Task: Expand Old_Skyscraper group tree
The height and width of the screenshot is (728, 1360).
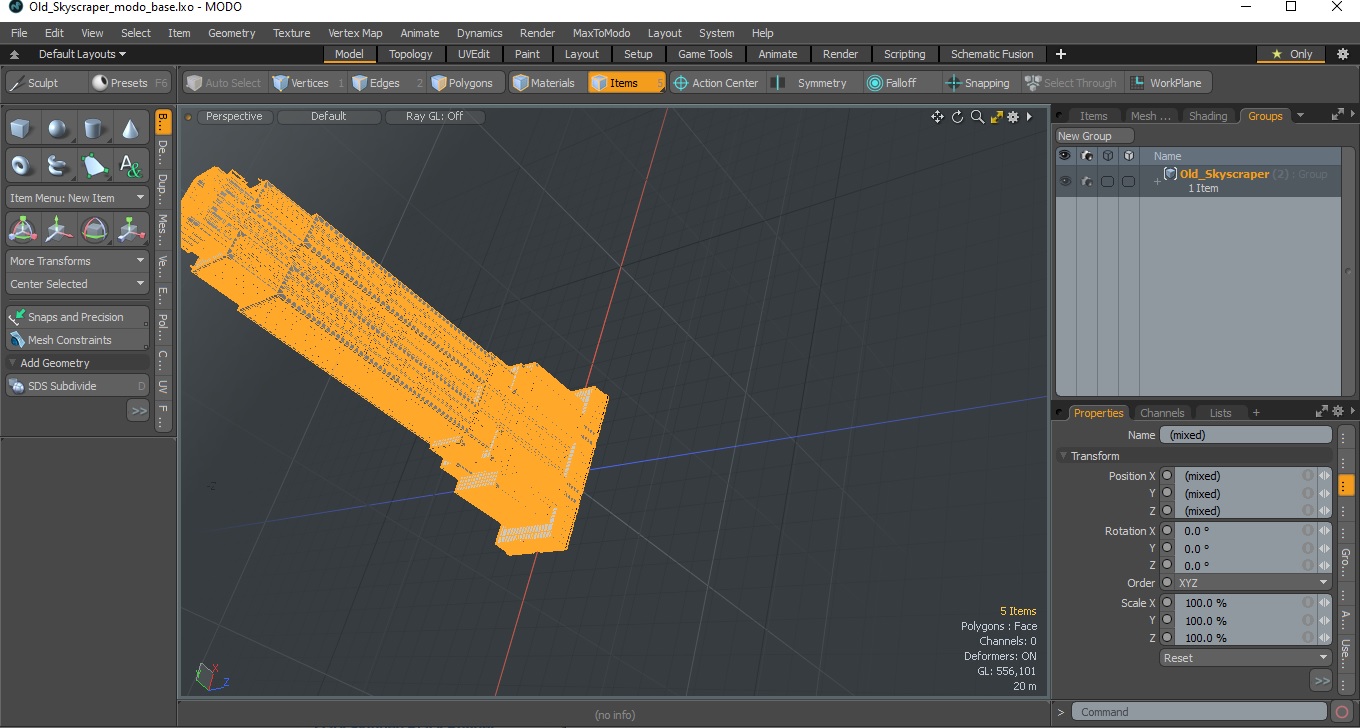Action: [1157, 181]
